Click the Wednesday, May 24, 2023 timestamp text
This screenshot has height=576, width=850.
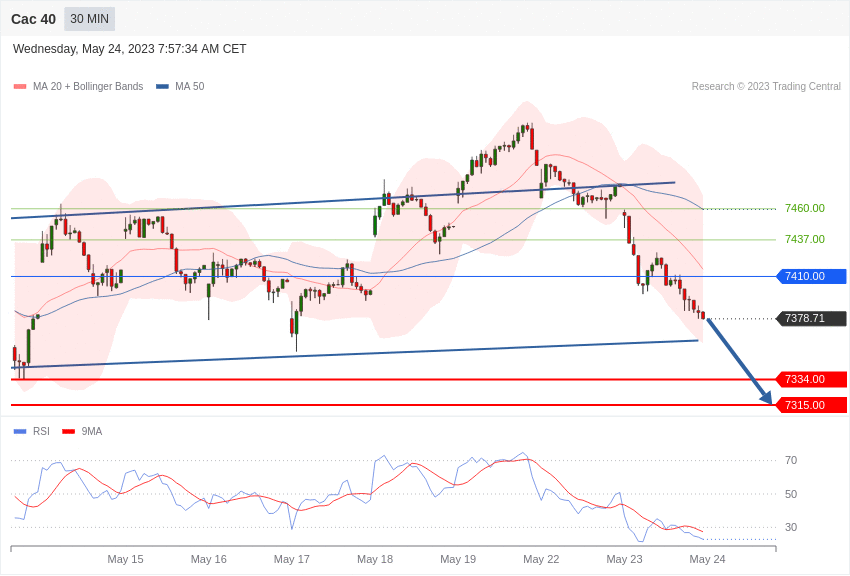pos(129,49)
